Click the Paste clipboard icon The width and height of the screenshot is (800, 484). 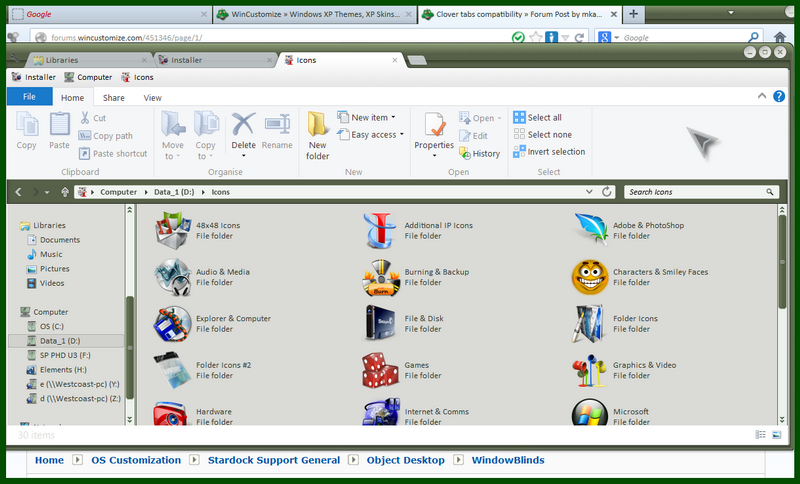(59, 124)
